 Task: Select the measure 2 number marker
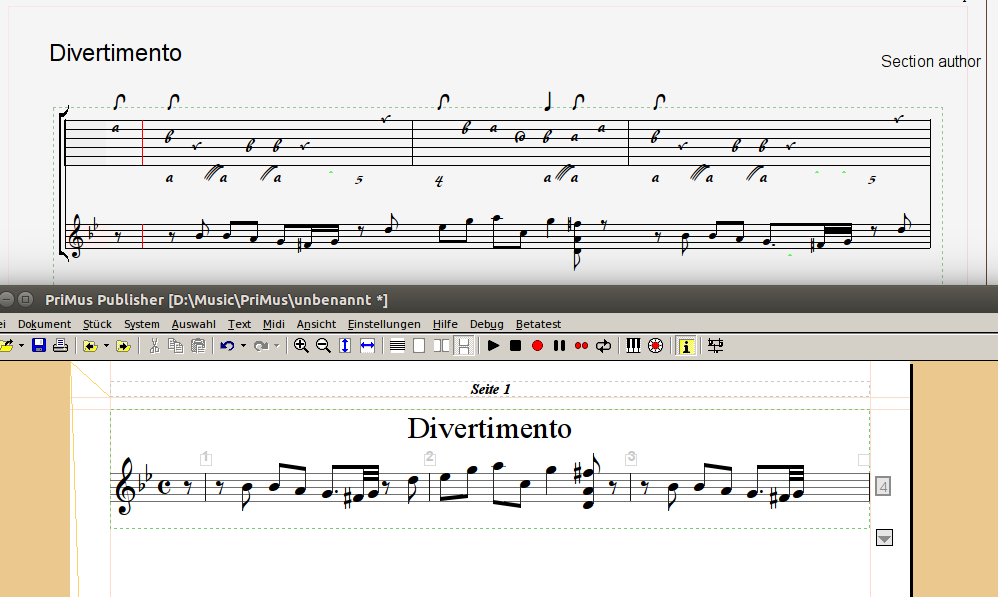430,458
